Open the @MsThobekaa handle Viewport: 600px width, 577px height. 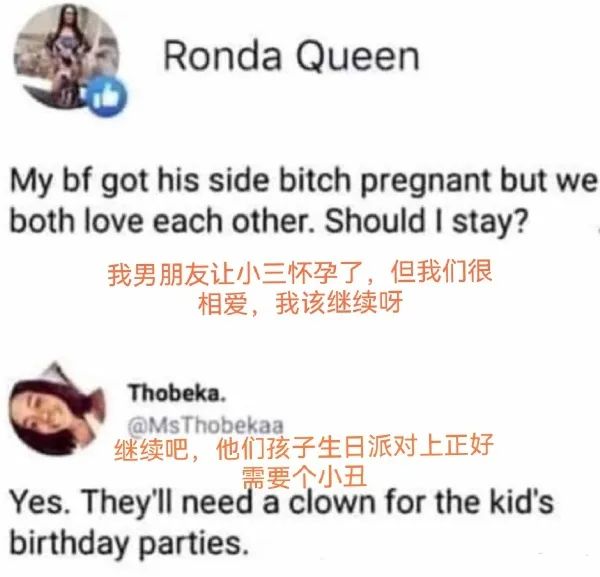pos(206,425)
